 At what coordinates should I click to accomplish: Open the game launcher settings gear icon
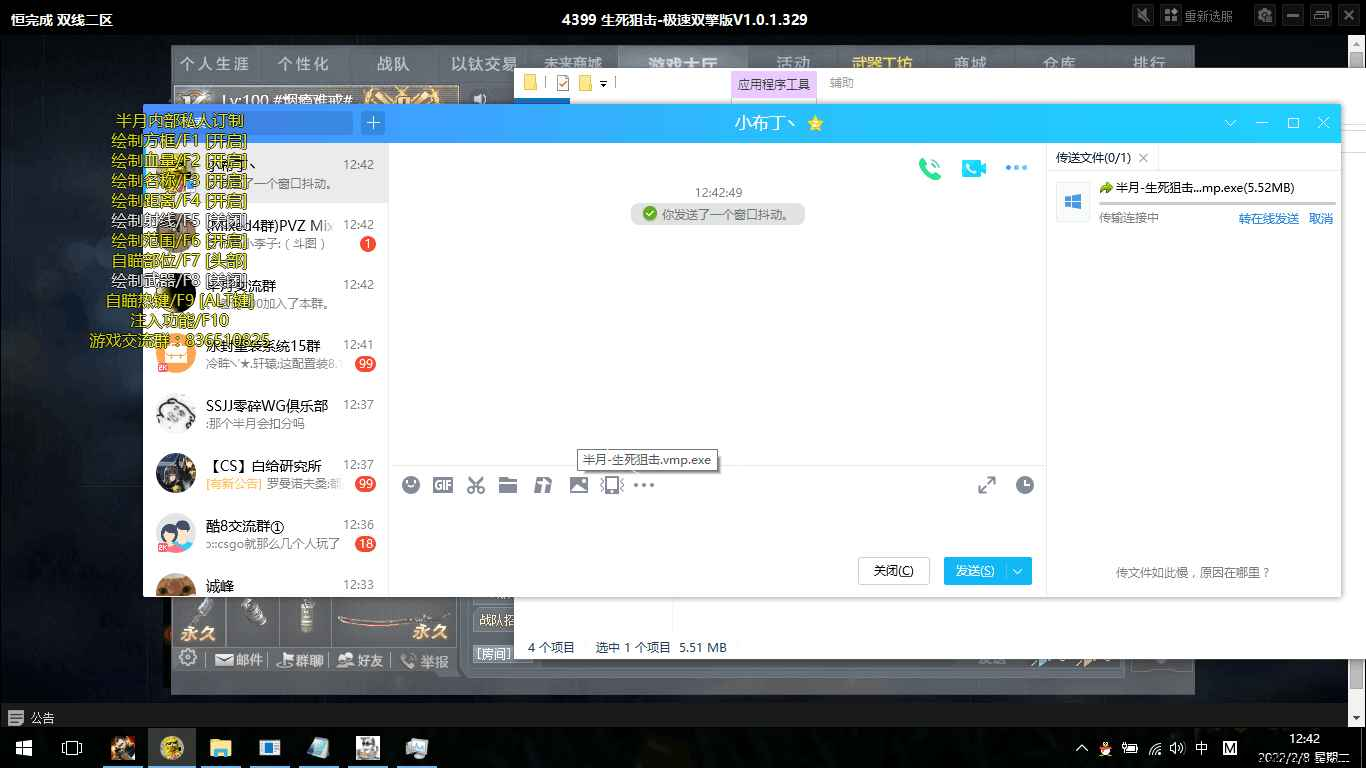click(1265, 15)
